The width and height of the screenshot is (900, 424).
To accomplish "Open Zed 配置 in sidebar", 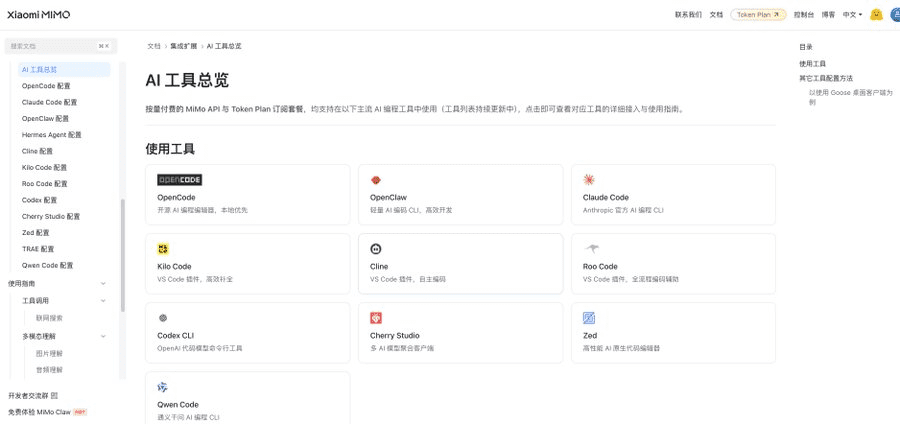I will click(36, 233).
